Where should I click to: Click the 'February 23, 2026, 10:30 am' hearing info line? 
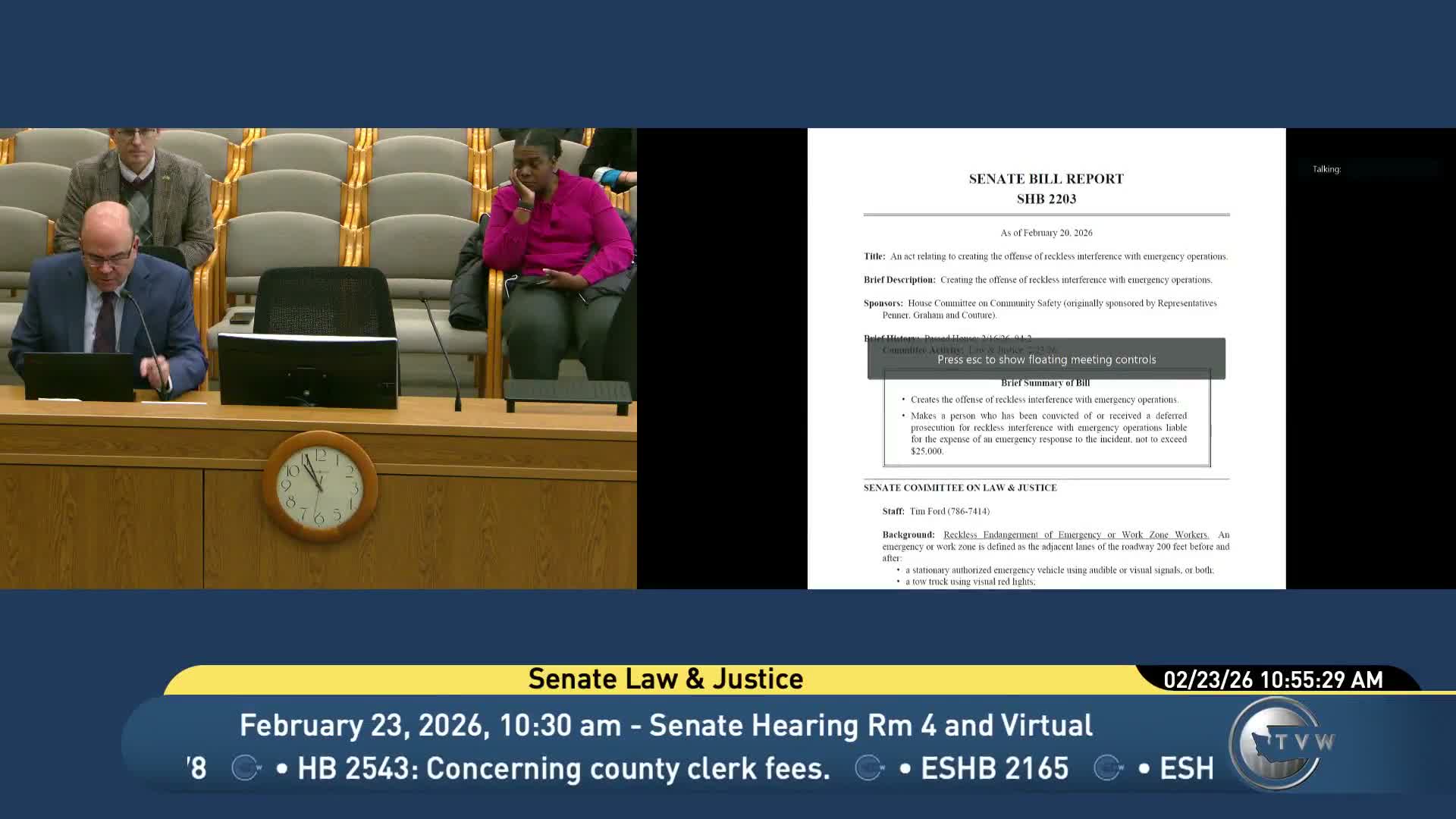665,725
